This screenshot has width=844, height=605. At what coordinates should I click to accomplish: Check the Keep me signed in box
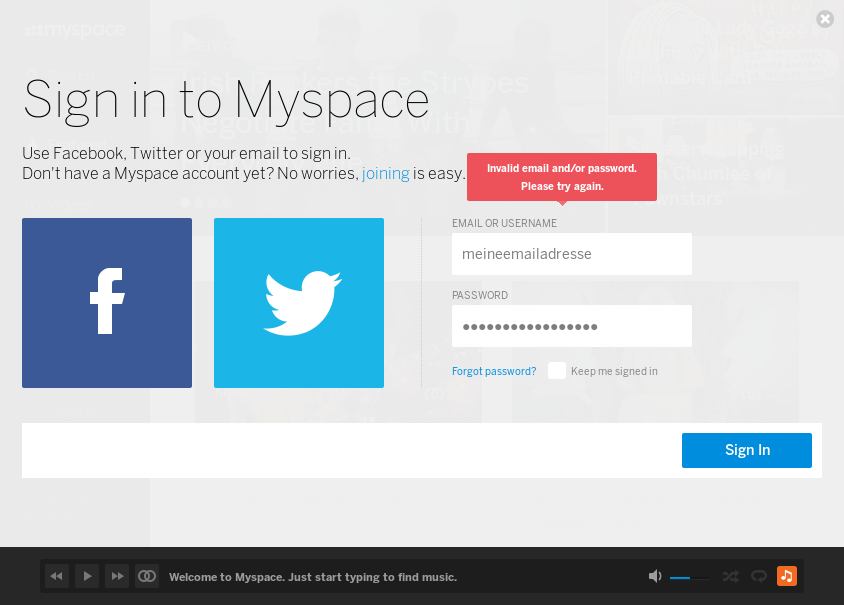[x=557, y=371]
